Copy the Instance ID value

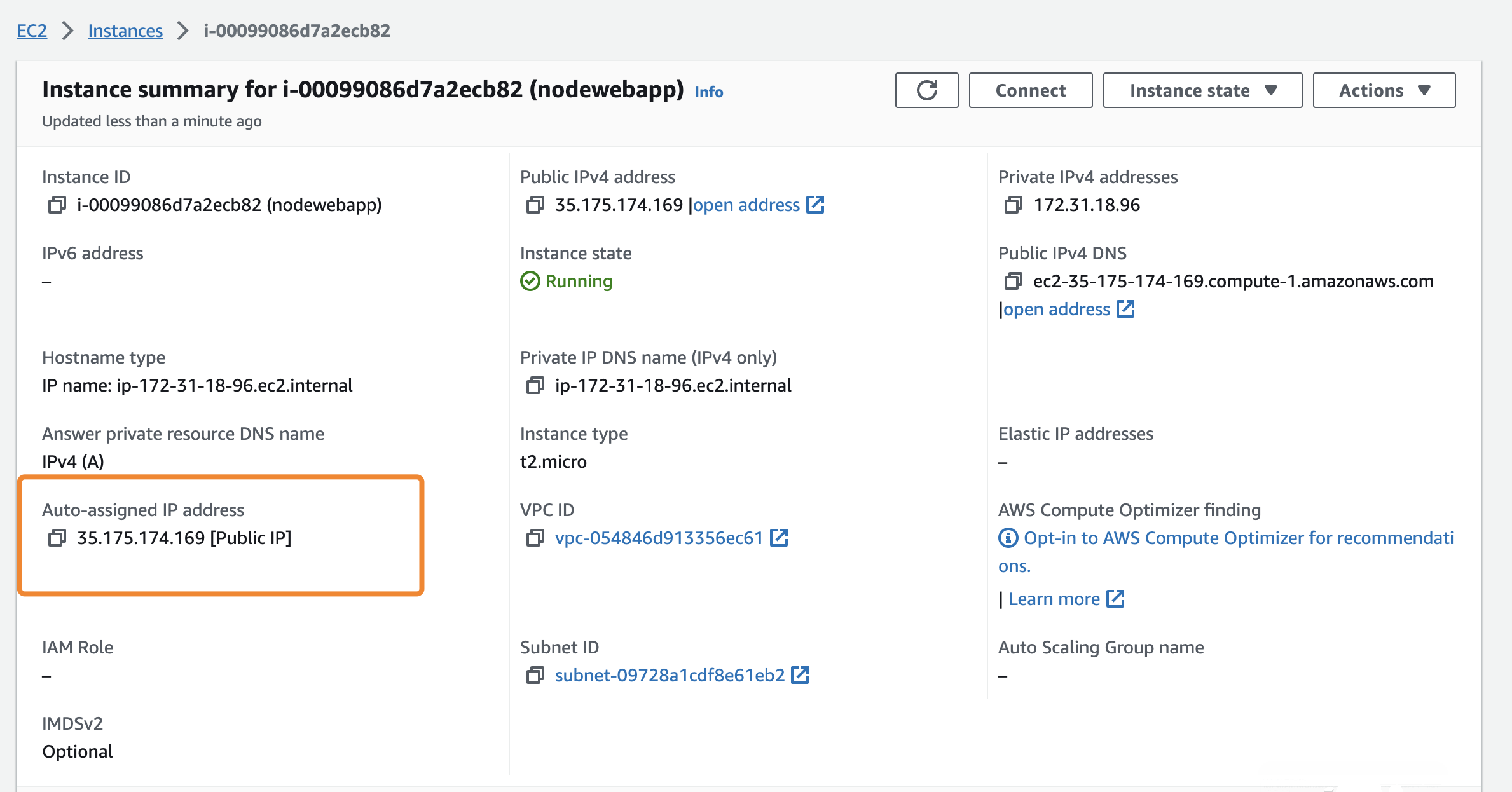coord(57,205)
